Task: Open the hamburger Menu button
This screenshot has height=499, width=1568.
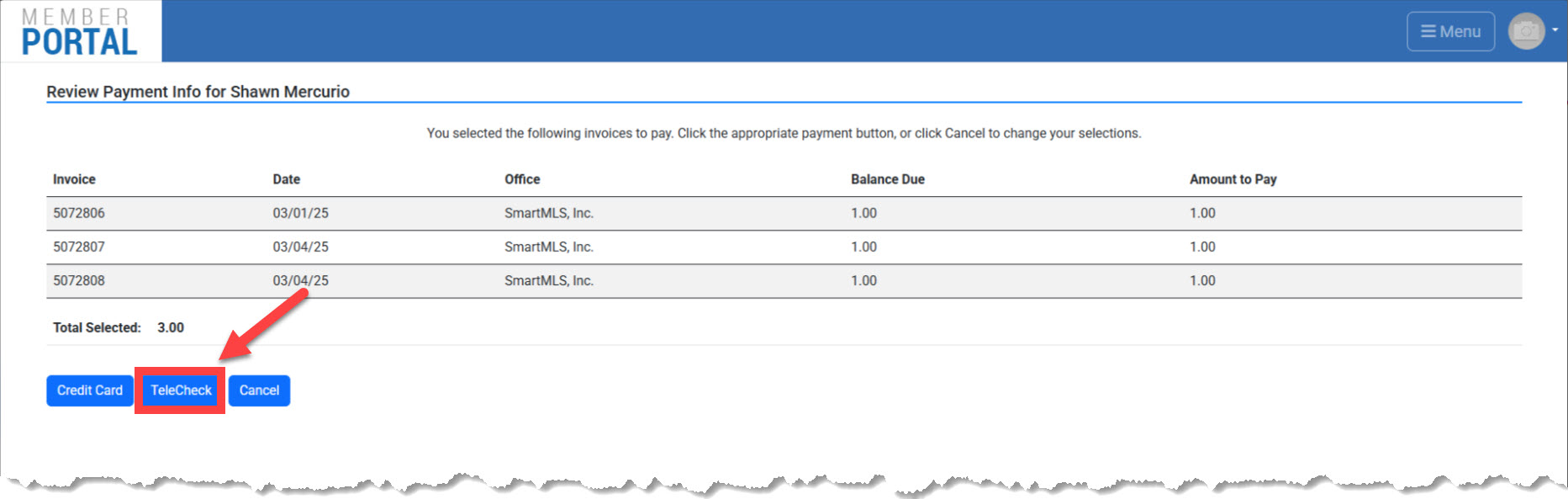Action: (1450, 31)
